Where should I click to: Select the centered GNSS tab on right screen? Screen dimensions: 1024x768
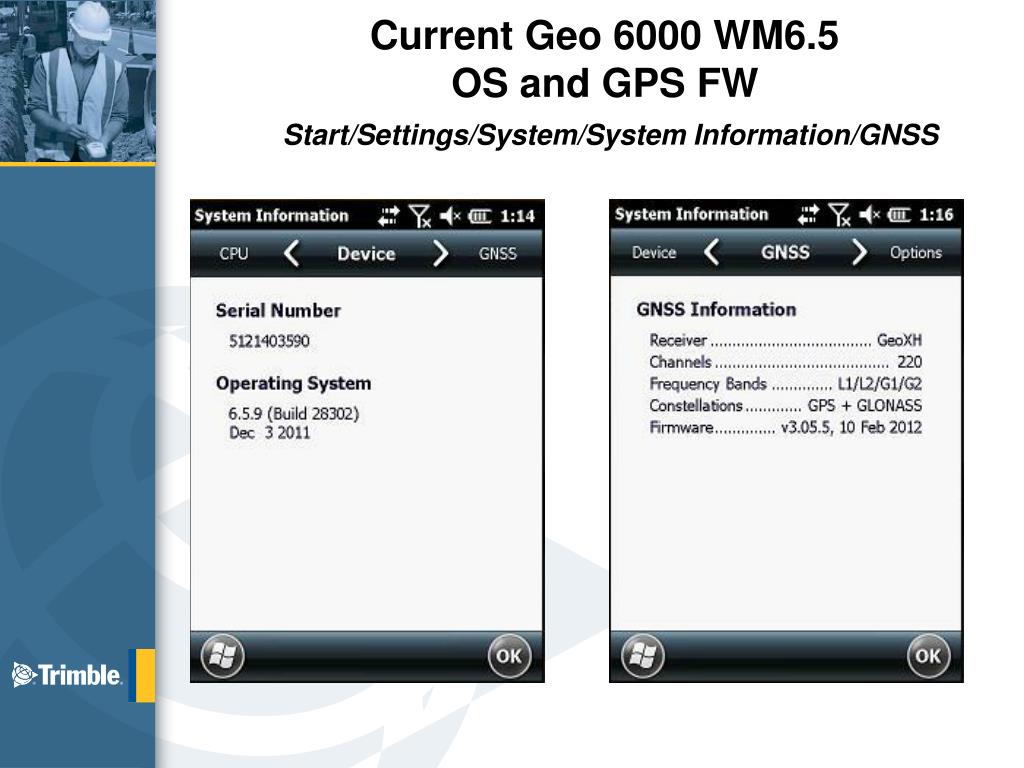coord(785,252)
